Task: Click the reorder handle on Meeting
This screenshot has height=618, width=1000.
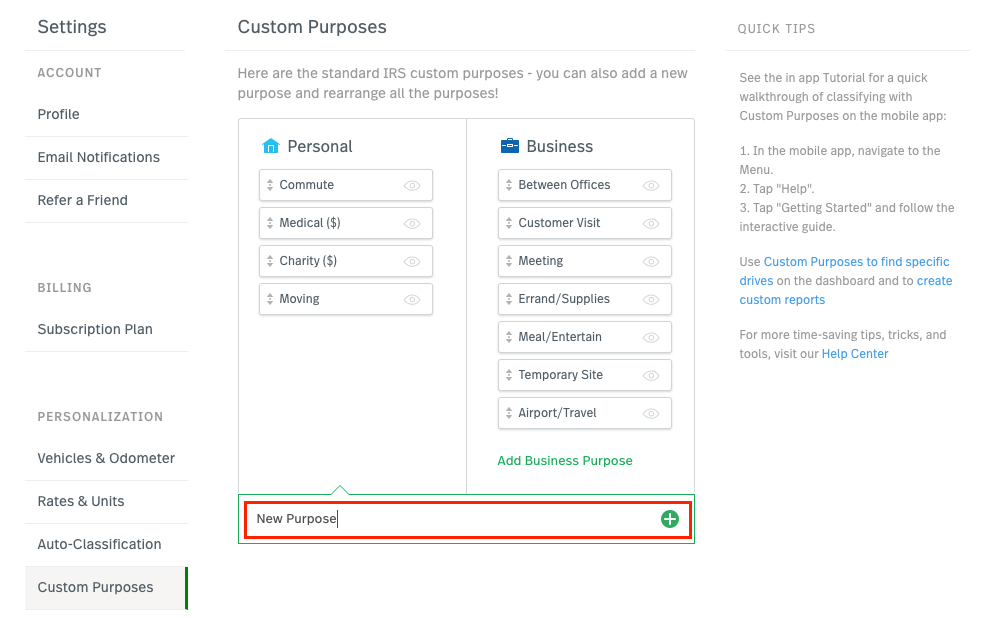Action: tap(509, 261)
